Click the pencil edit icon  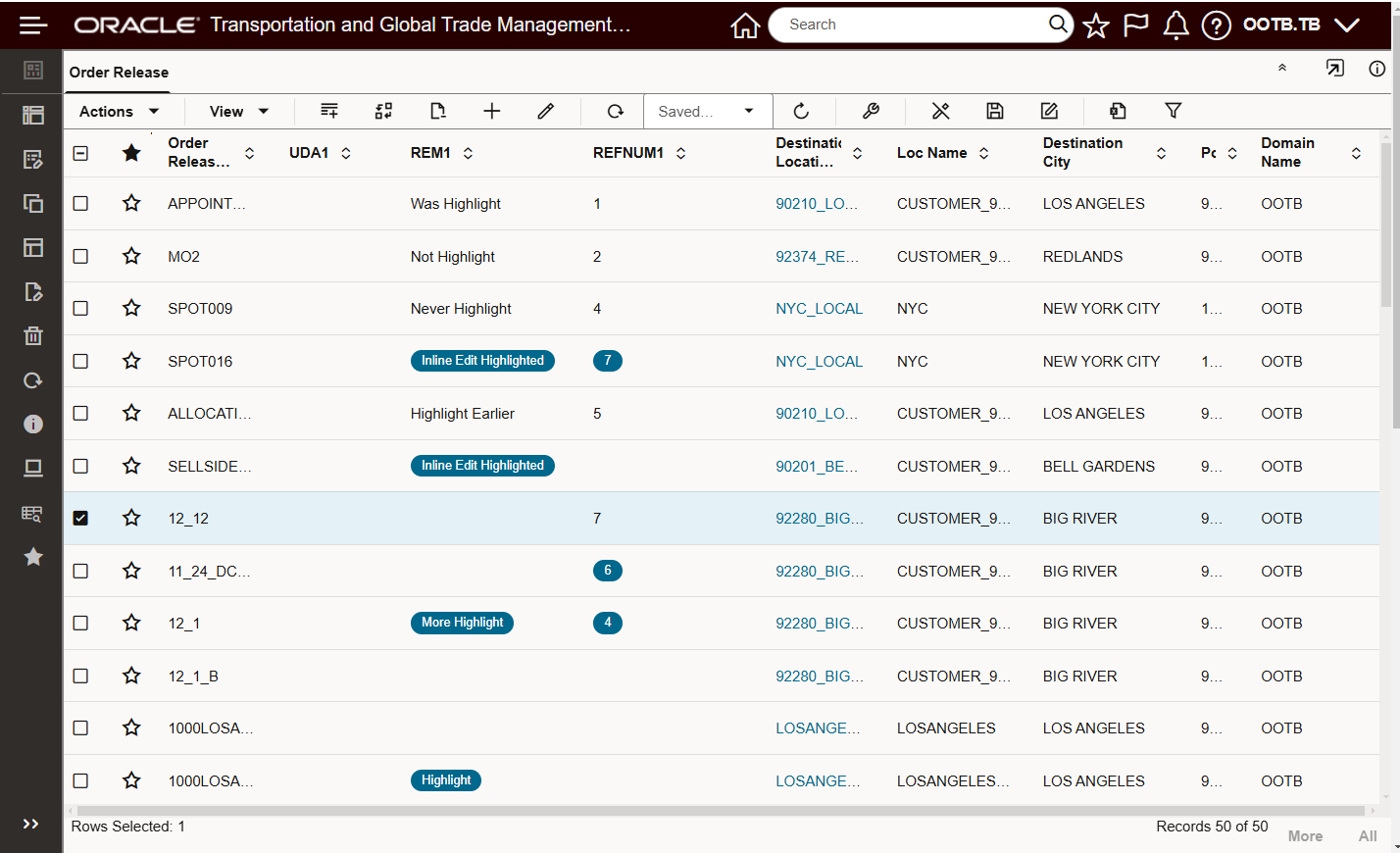(546, 111)
